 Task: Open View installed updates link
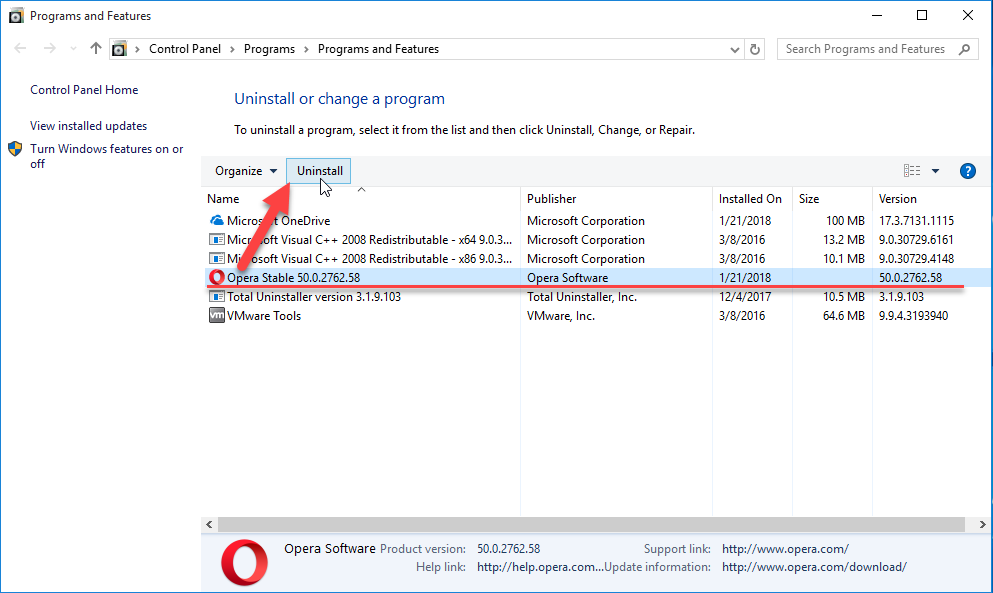tap(89, 126)
